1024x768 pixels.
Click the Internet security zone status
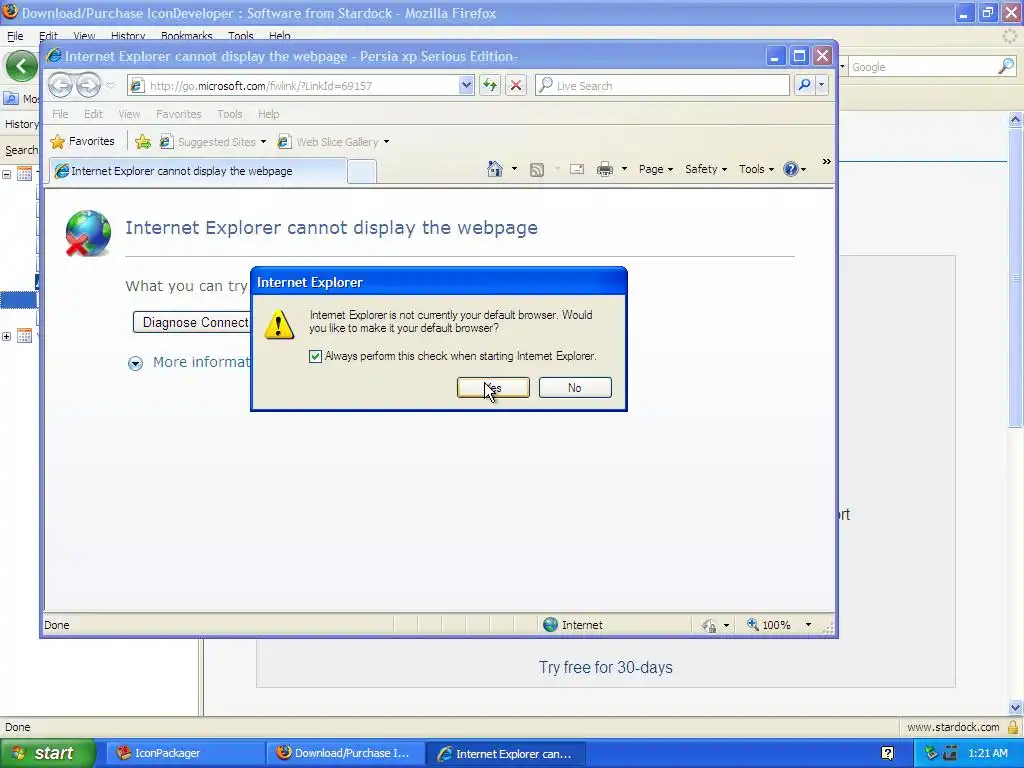pyautogui.click(x=573, y=625)
